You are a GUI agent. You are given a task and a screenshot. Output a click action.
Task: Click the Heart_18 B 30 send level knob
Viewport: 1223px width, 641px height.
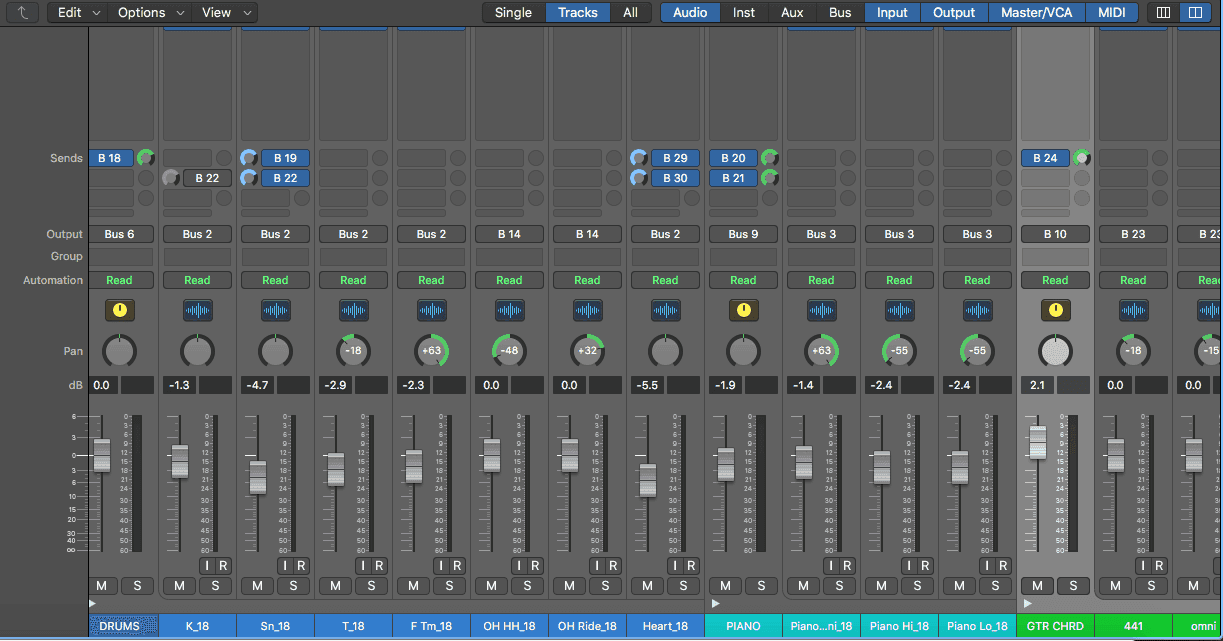639,178
